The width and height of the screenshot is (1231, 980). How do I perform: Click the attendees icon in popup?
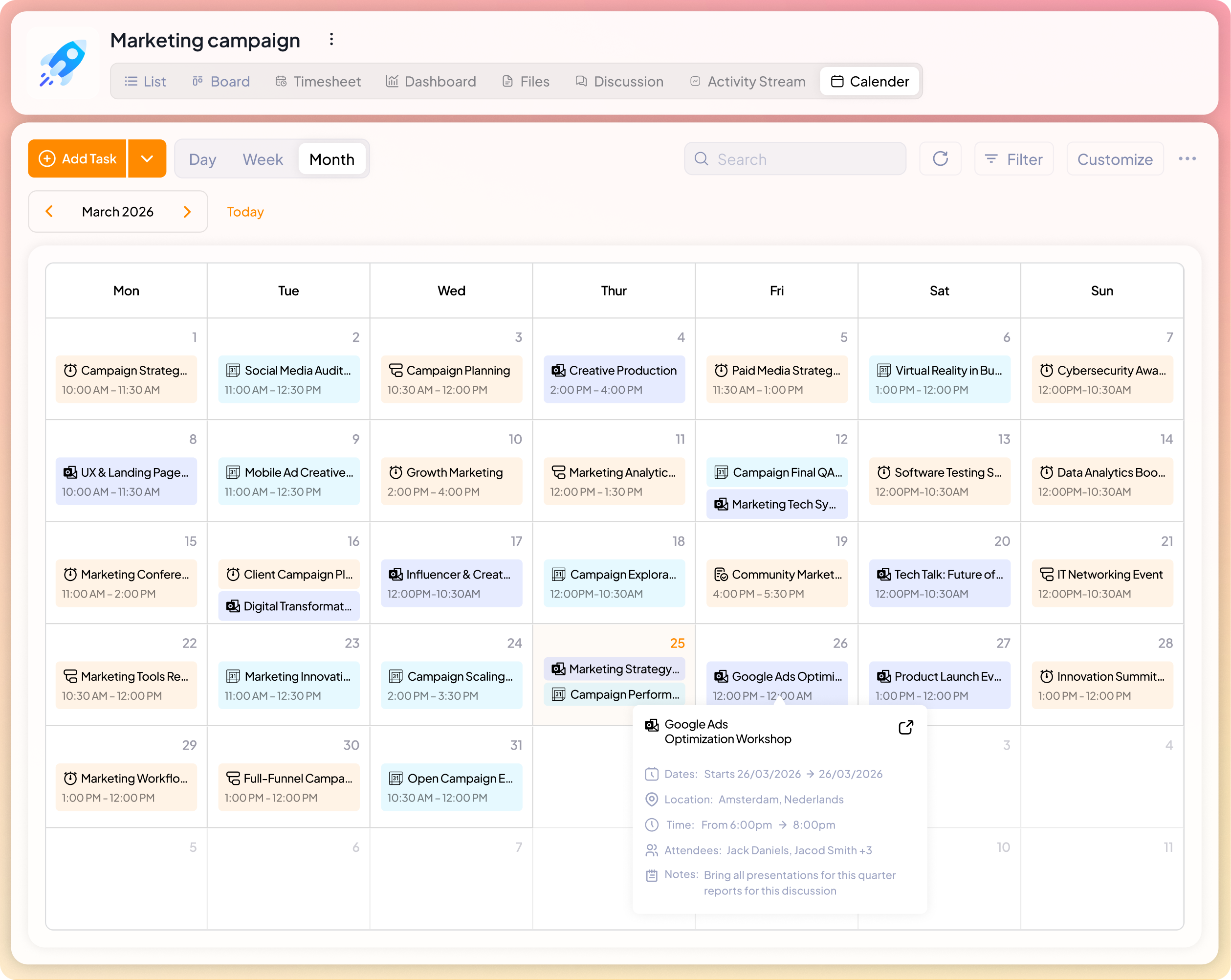pyautogui.click(x=652, y=850)
